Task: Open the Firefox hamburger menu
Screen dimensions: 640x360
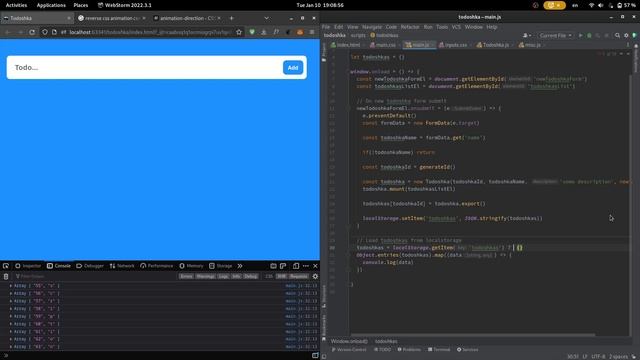Action: point(312,32)
